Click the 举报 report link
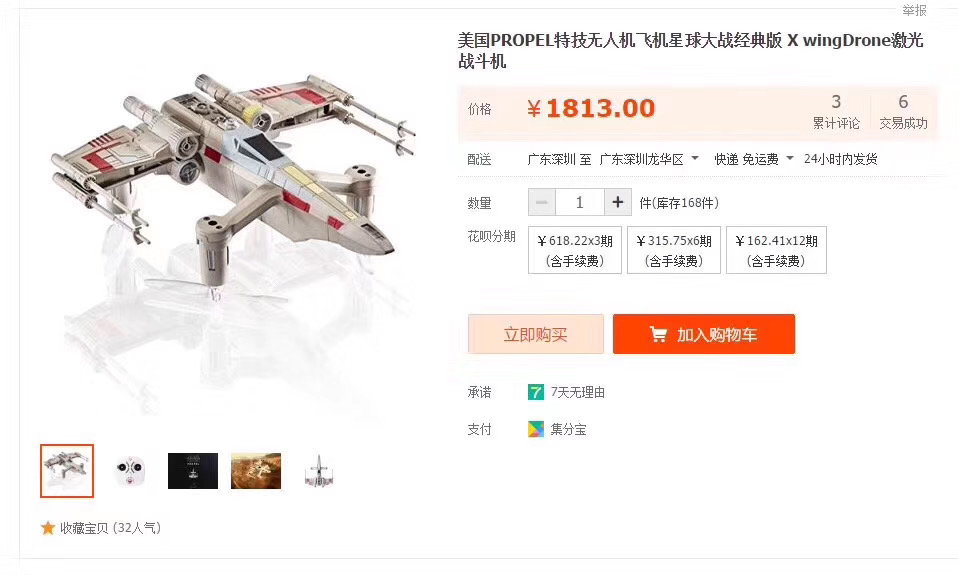The image size is (958, 578). tap(915, 10)
